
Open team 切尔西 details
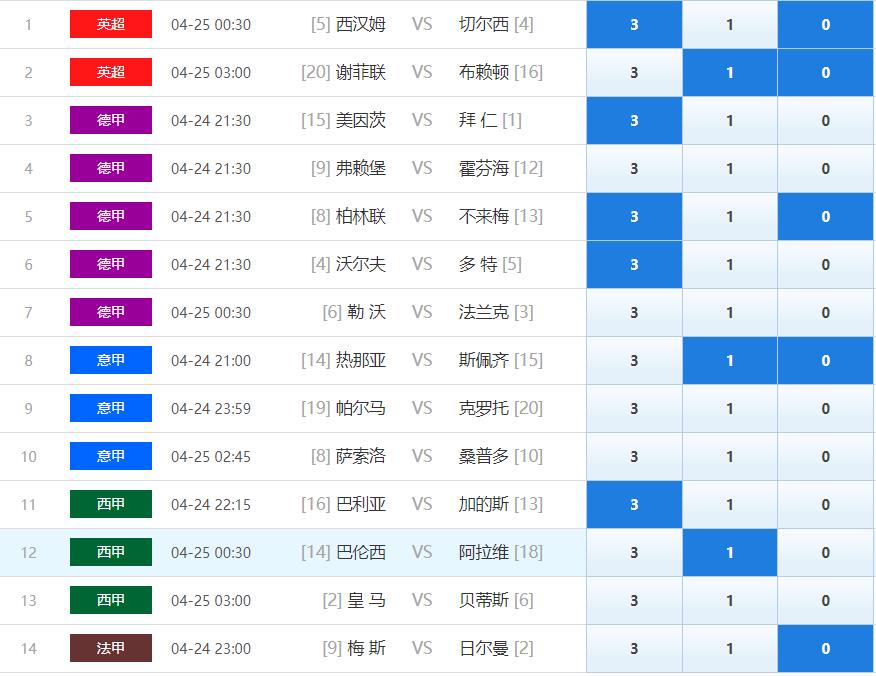point(484,25)
